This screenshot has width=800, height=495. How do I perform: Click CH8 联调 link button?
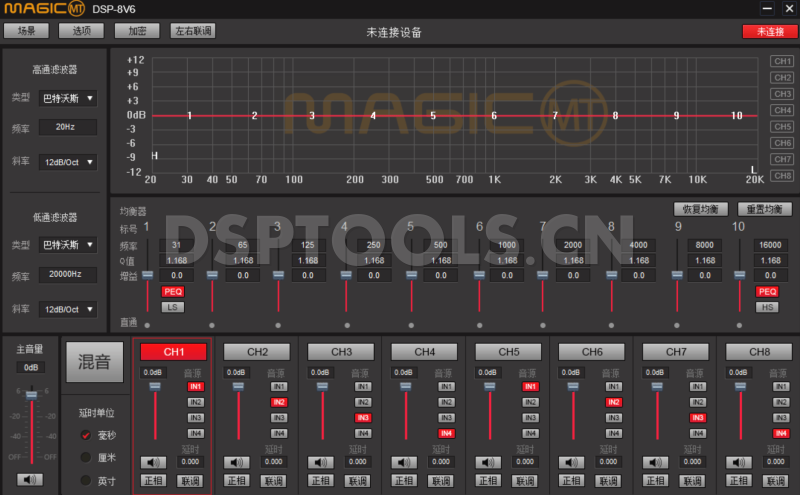[776, 481]
